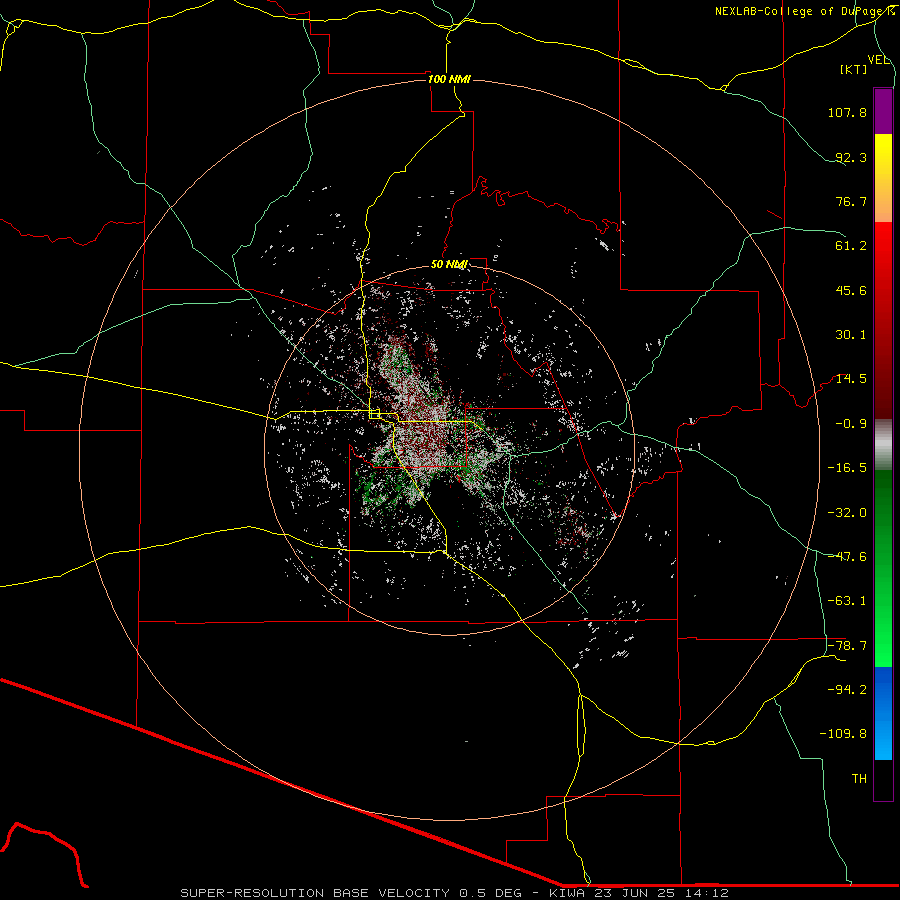The image size is (900, 900).
Task: Click the gray zero-velocity segment of color bar
Action: [x=883, y=445]
